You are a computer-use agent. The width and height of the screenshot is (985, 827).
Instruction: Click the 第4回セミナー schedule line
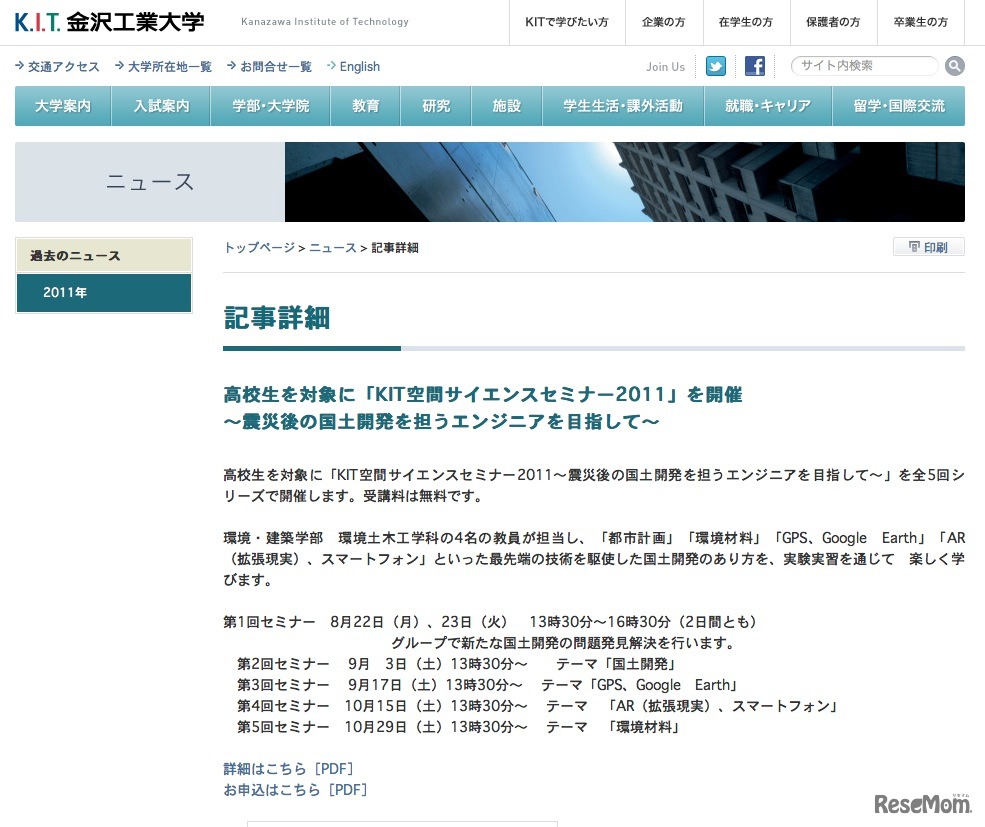click(x=537, y=706)
